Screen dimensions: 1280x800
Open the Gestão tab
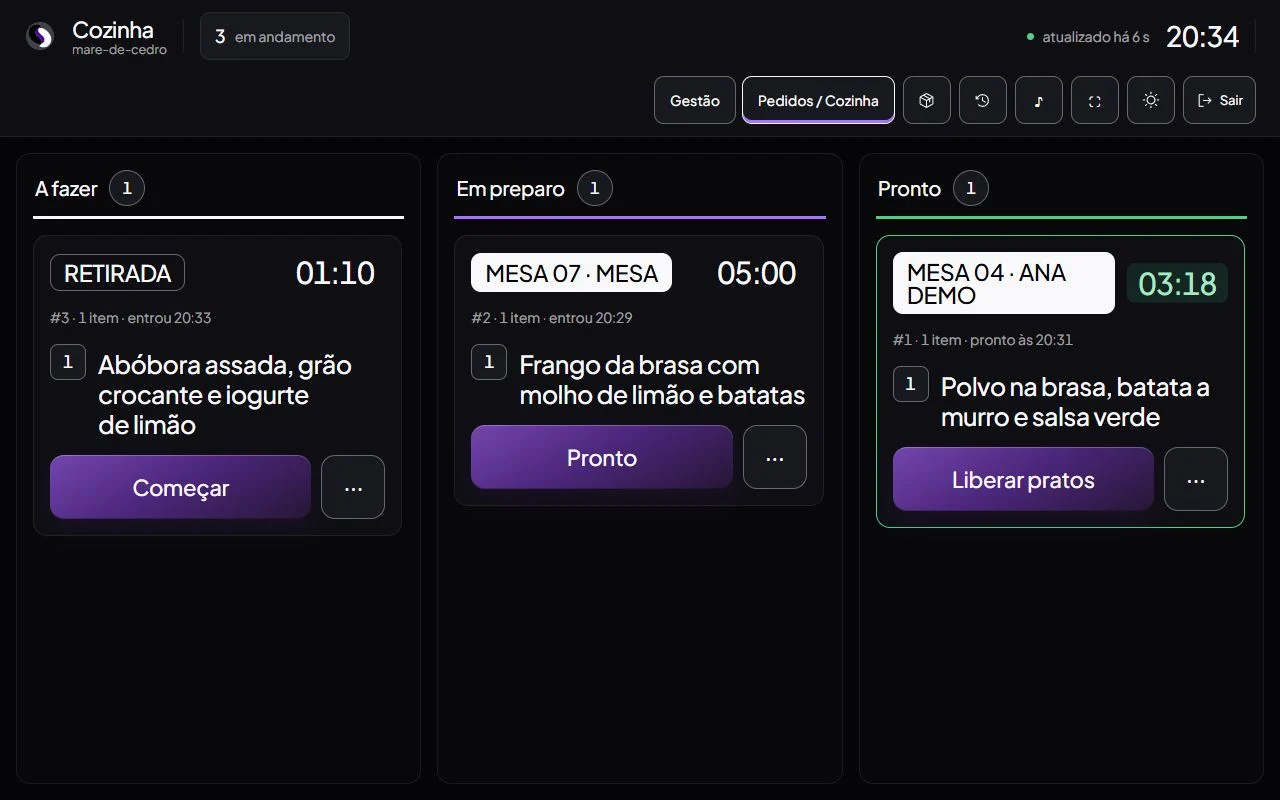695,100
